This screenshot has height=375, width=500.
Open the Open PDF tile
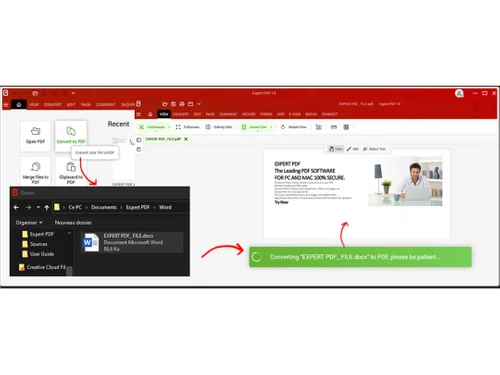pyautogui.click(x=35, y=136)
